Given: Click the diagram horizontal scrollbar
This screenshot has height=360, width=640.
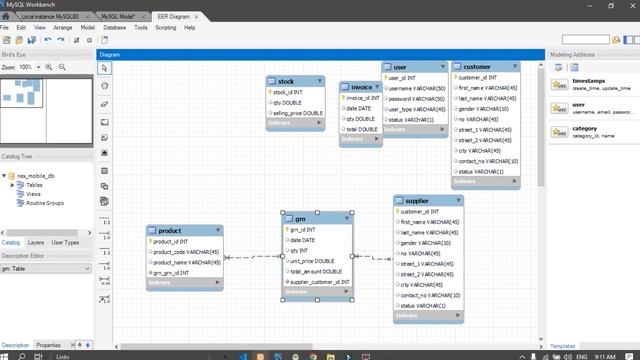Looking at the screenshot, I should 216,347.
